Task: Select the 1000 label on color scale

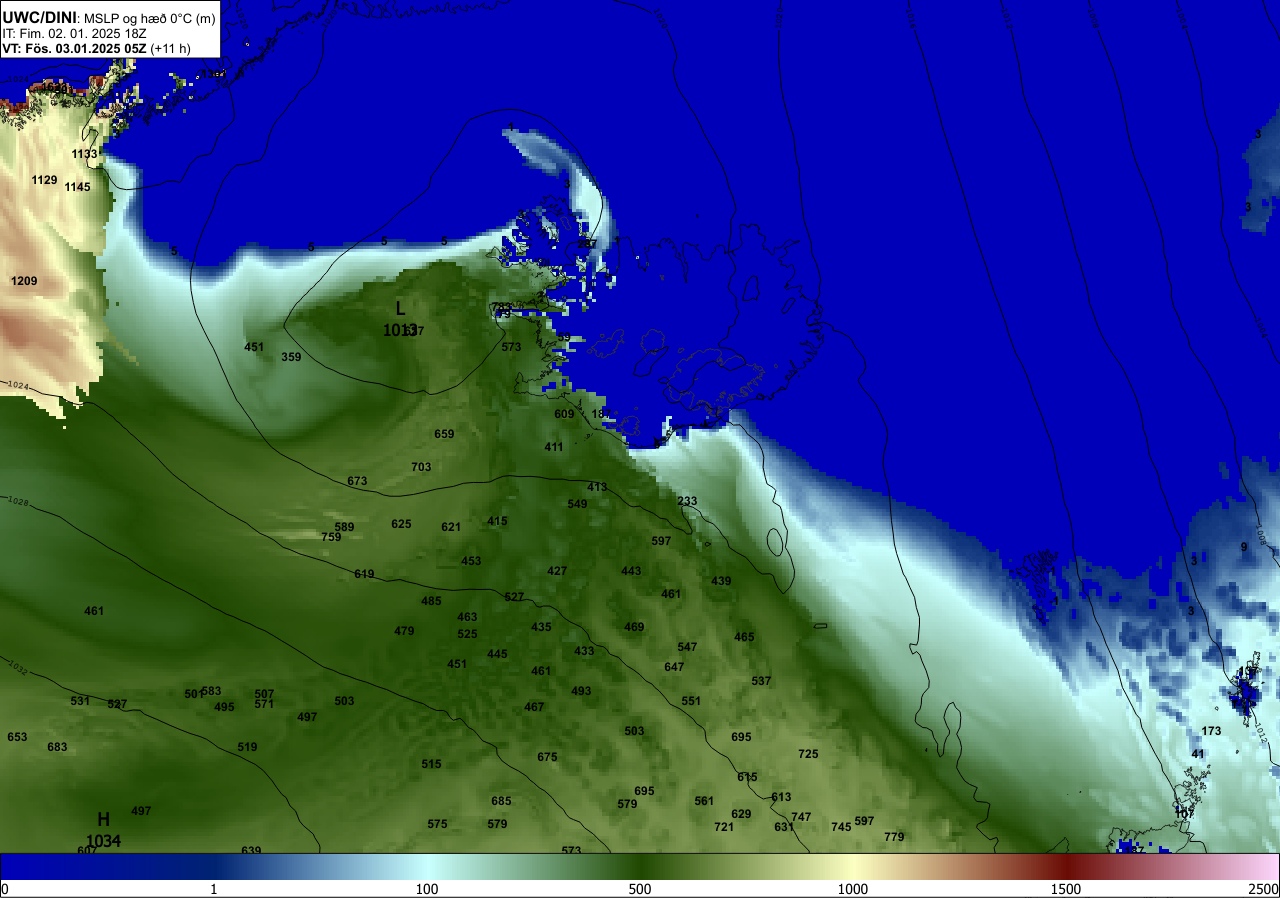Action: click(853, 889)
